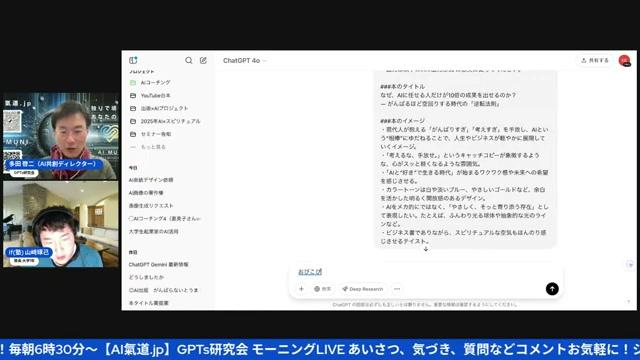This screenshot has width=640, height=360.
Task: Open the 2025年 AI×スピリチュアル project
Action: pos(170,121)
